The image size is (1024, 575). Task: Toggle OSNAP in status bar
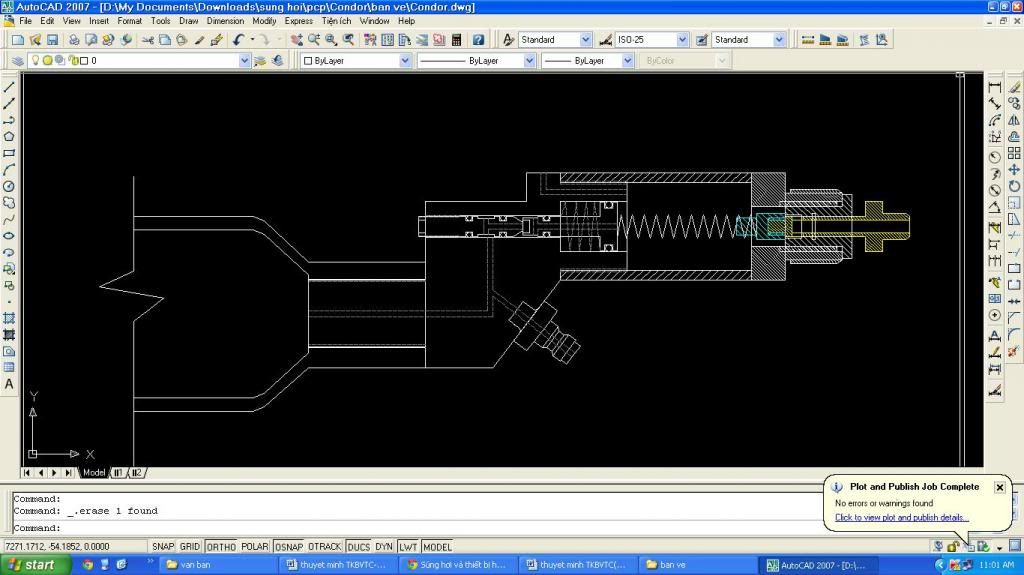[289, 547]
